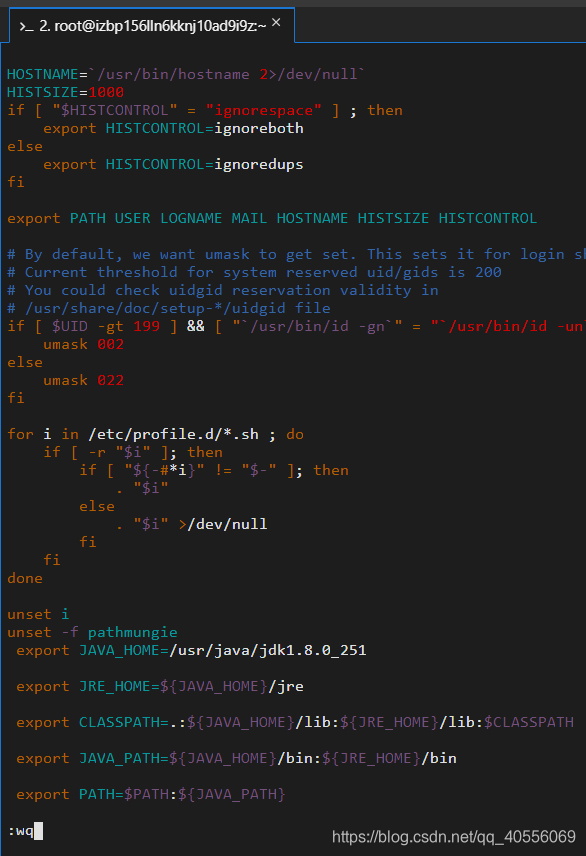Click the export PATH USER LOGNAME line
Screen dimensions: 586x856
pyautogui.click(x=272, y=218)
